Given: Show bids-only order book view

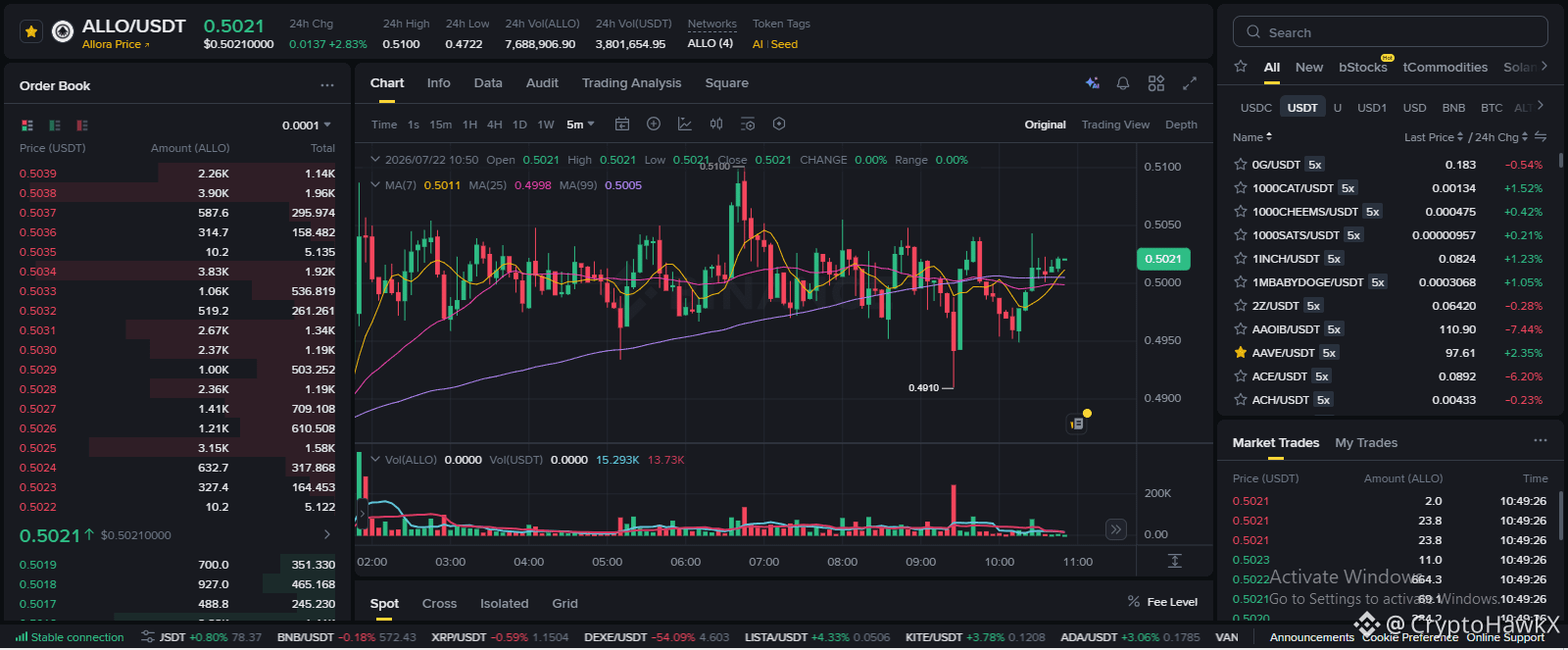Looking at the screenshot, I should click(x=55, y=125).
